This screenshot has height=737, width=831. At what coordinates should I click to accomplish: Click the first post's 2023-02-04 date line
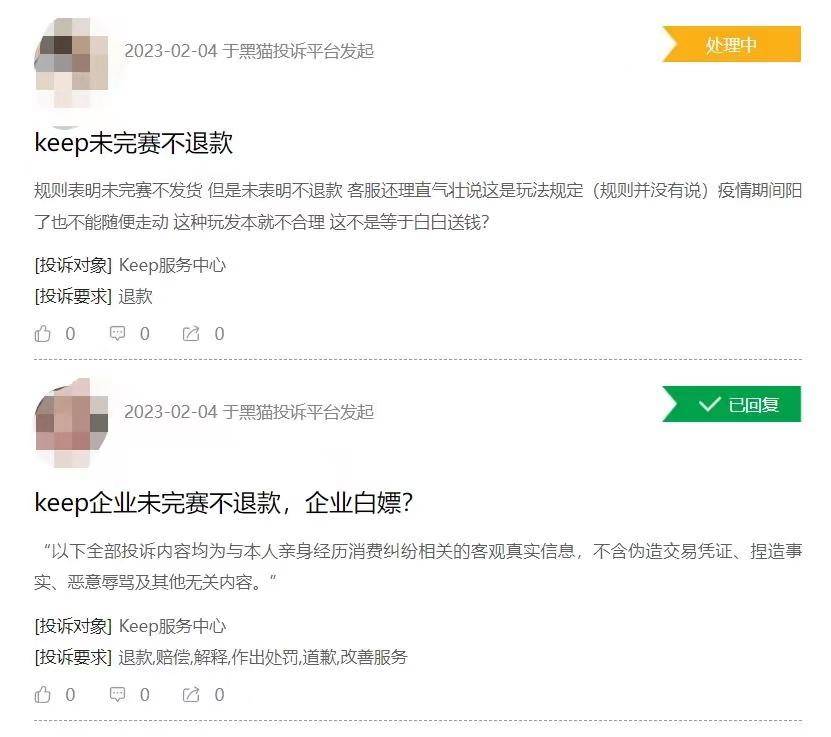coord(249,51)
